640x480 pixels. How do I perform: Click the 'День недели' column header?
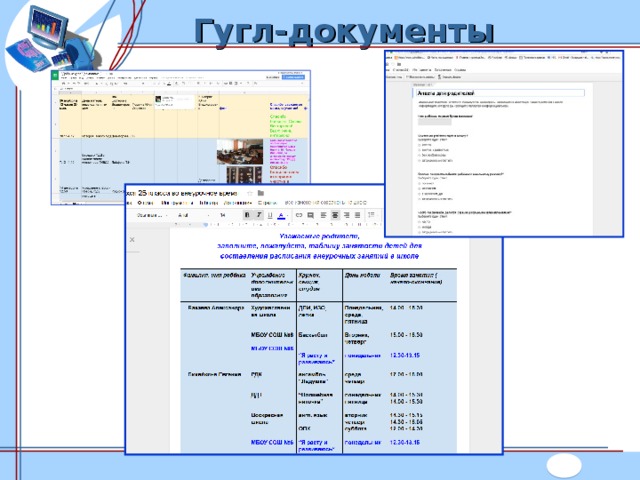(362, 276)
